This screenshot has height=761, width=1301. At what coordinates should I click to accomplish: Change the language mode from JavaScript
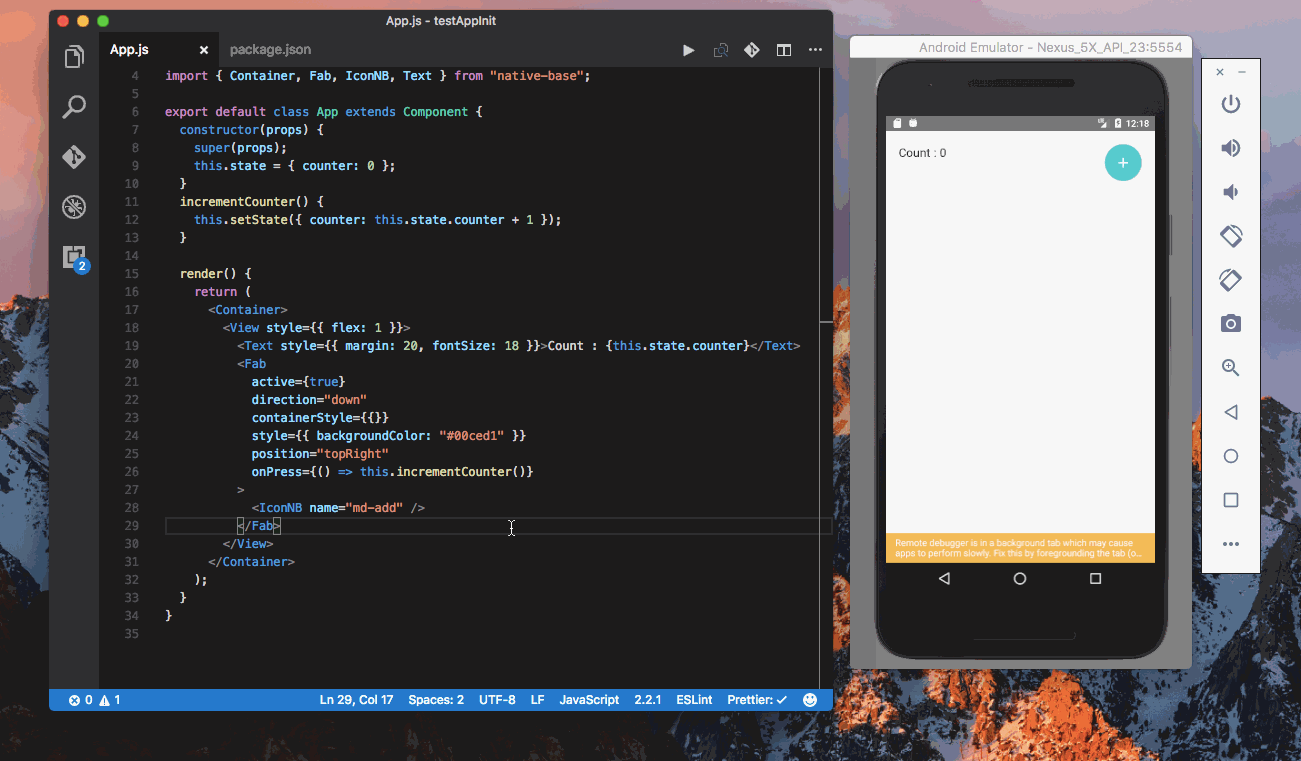(588, 700)
